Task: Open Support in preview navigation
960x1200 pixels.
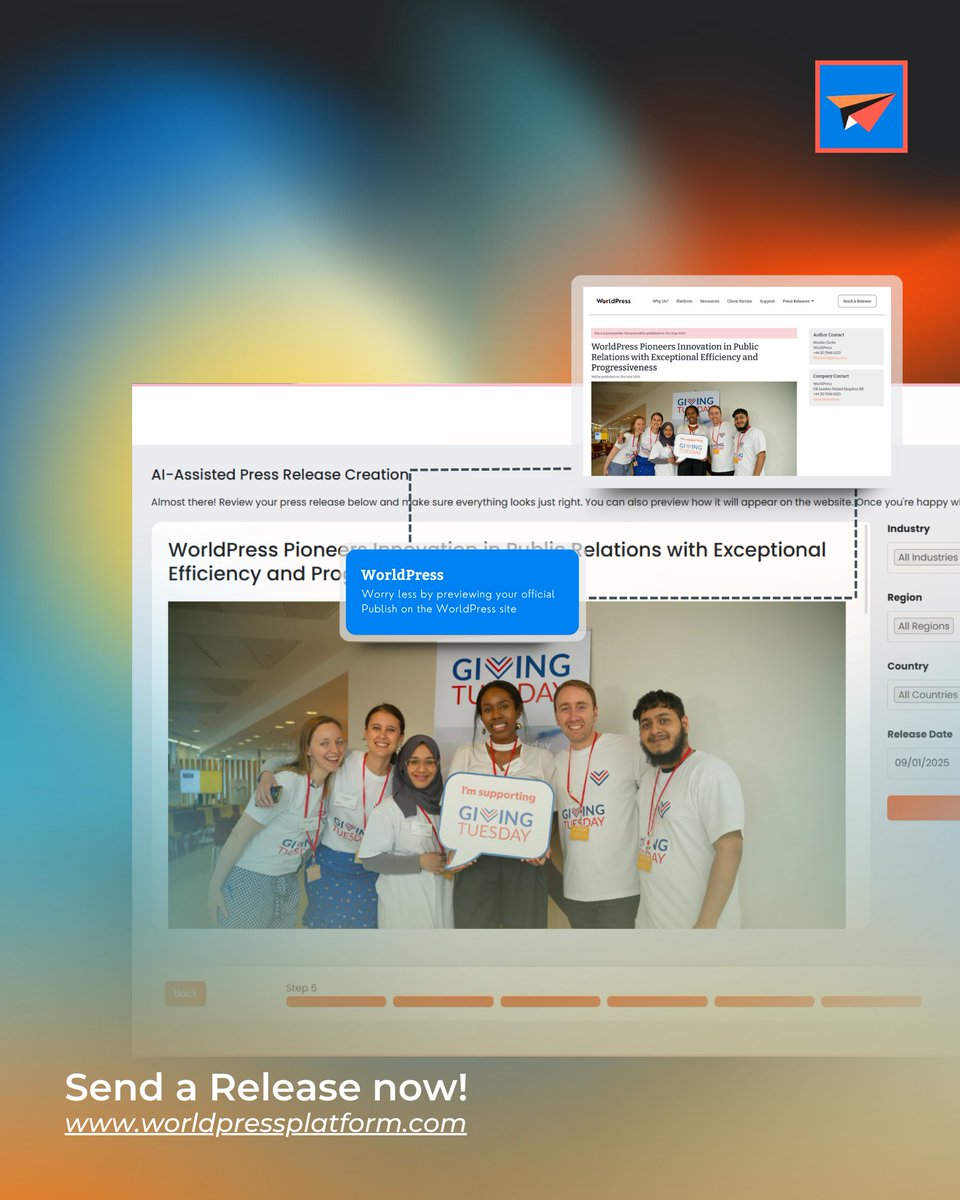Action: tap(767, 301)
